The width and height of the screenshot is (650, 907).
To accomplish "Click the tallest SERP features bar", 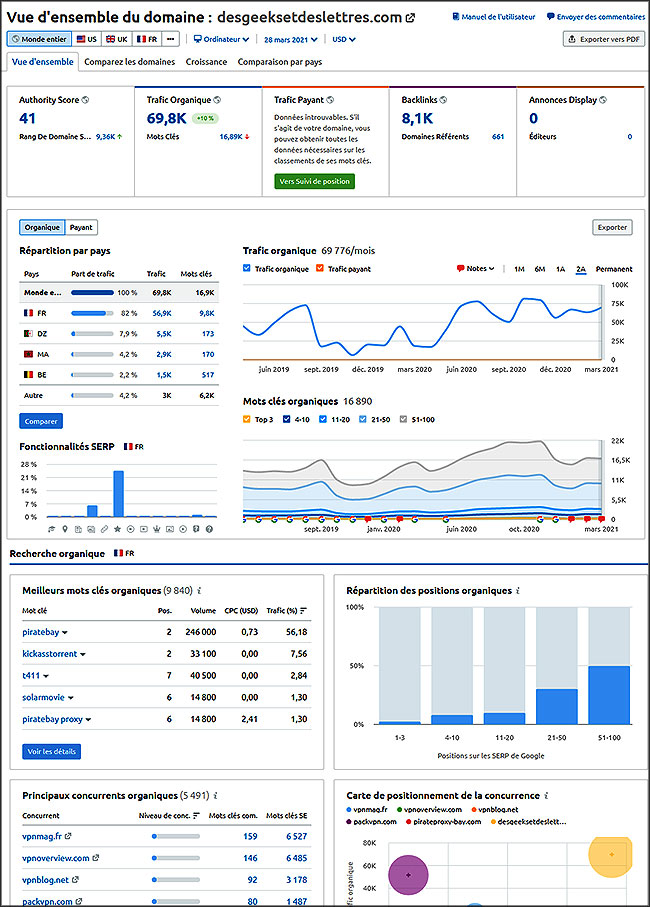I will tap(119, 493).
